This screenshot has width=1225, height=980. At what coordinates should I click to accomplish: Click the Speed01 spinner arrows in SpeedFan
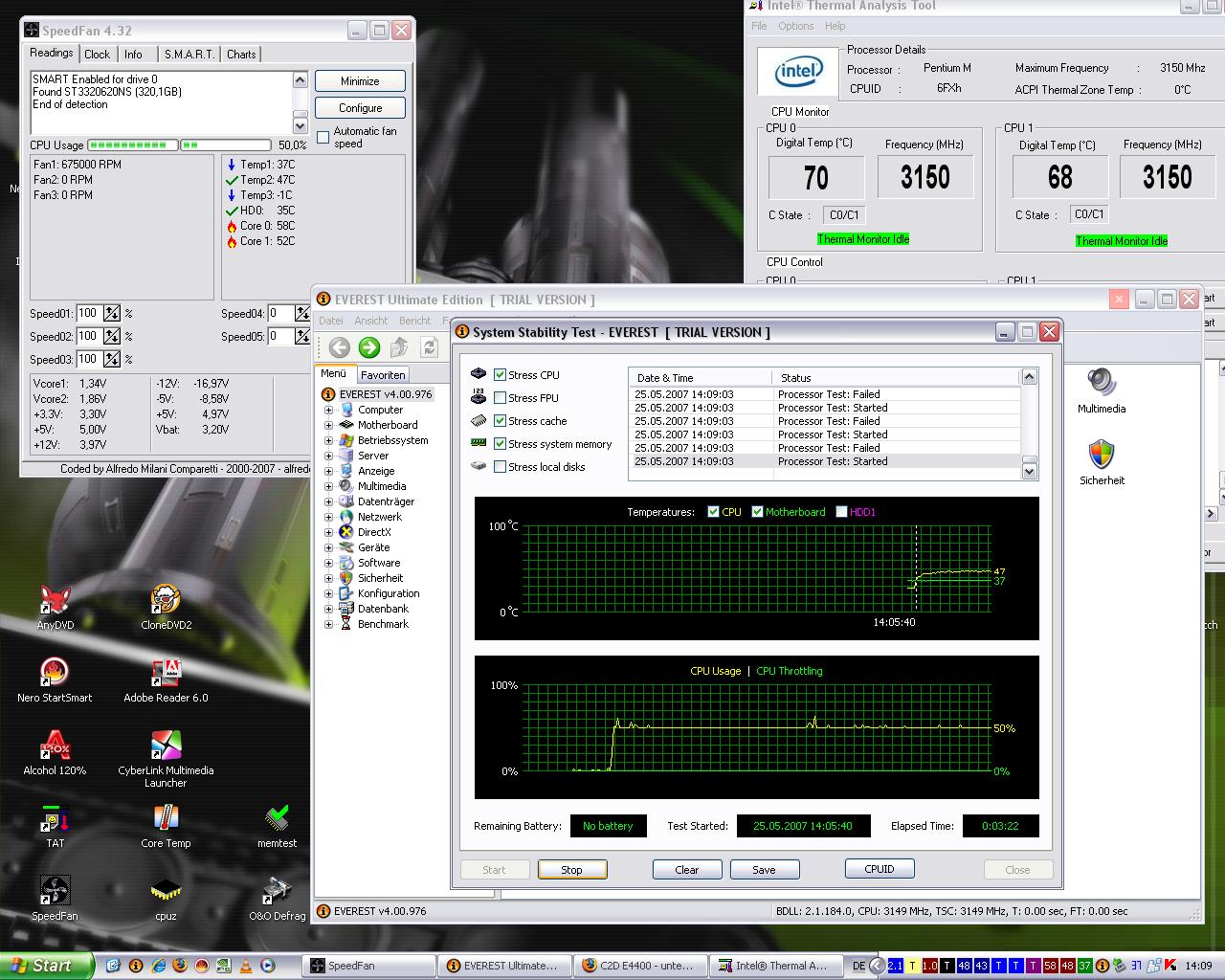[112, 313]
